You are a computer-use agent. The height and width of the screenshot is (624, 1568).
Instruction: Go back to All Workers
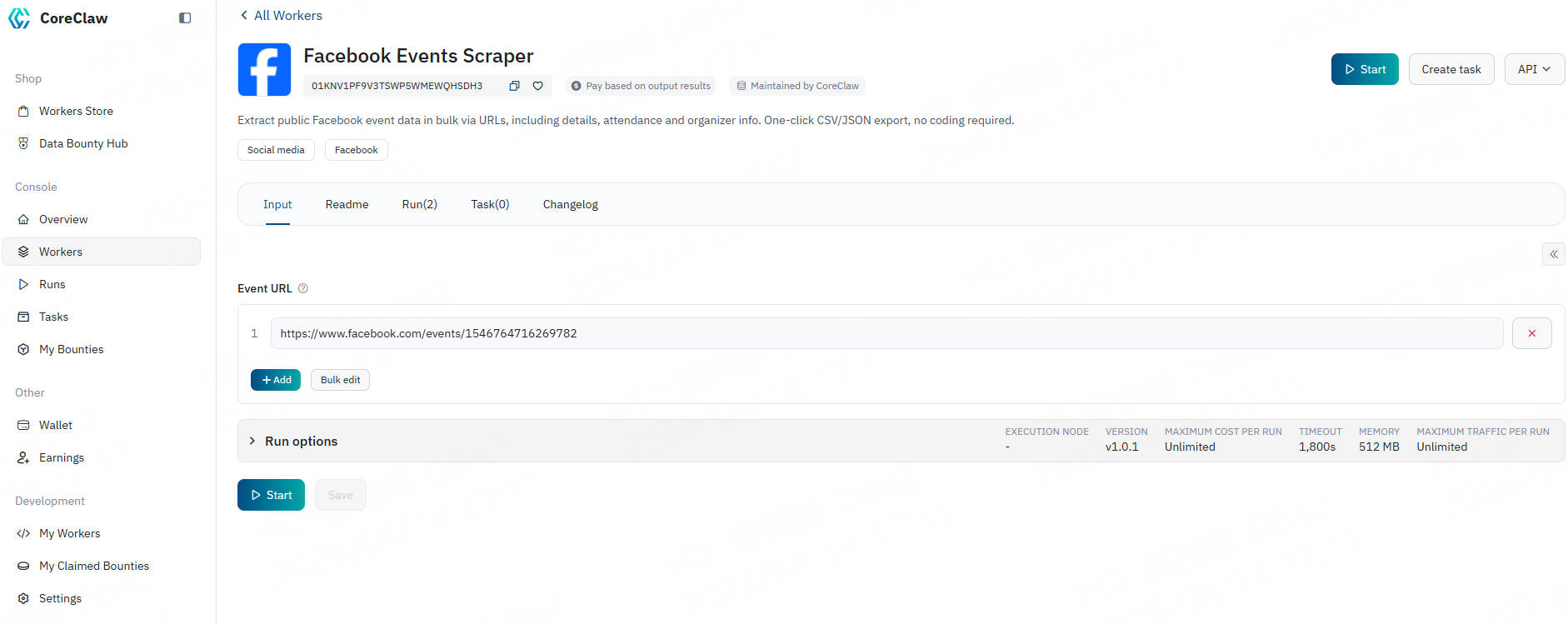[x=281, y=15]
